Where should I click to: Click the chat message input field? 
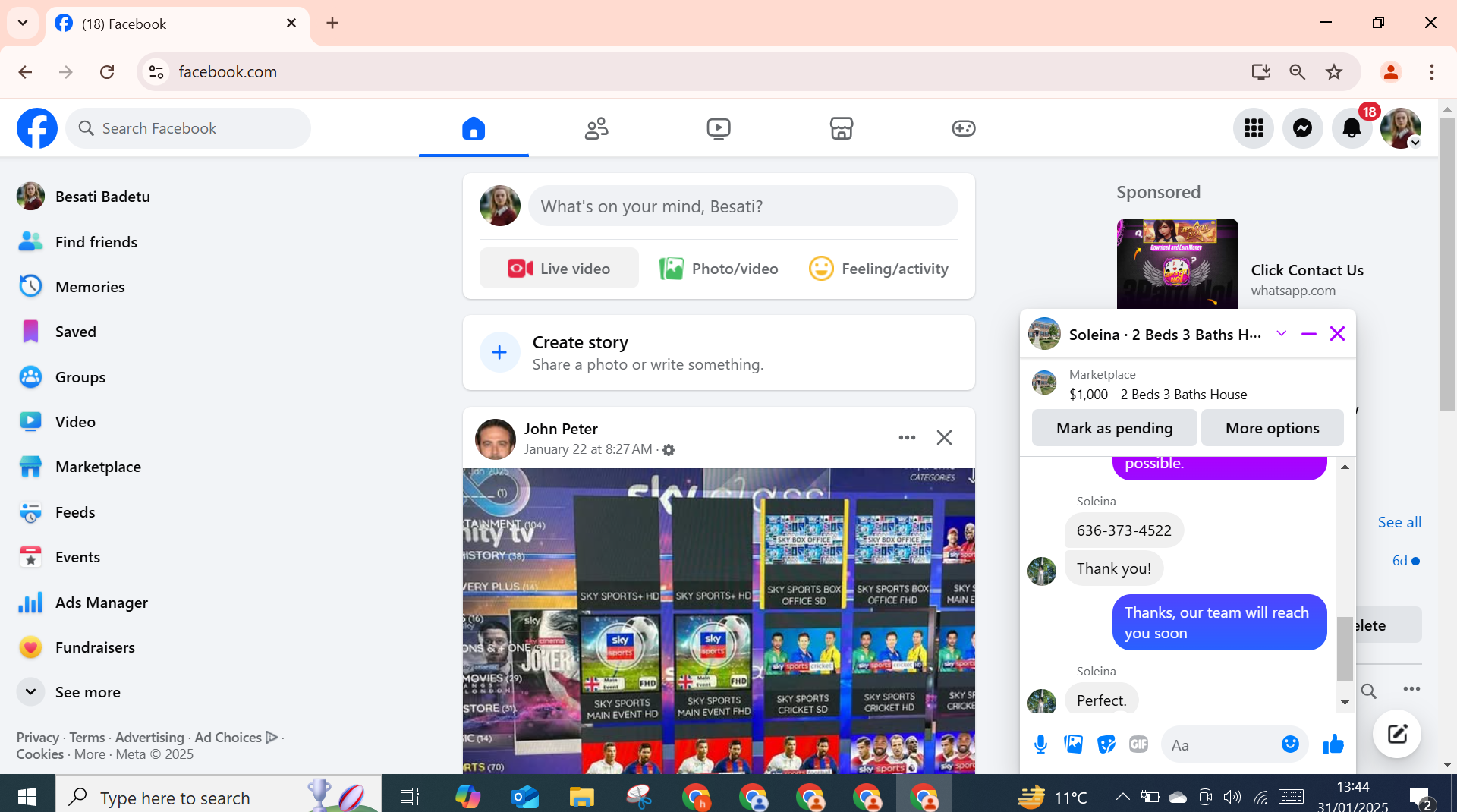tap(1220, 744)
